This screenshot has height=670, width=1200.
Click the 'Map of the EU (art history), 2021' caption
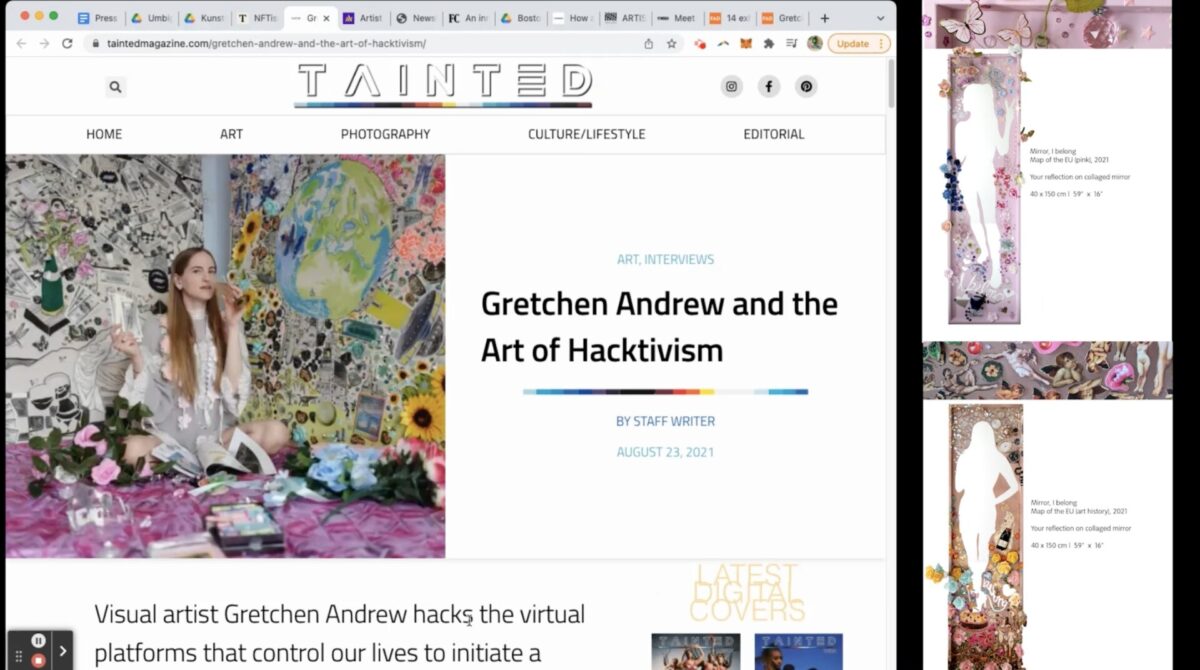coord(1079,511)
